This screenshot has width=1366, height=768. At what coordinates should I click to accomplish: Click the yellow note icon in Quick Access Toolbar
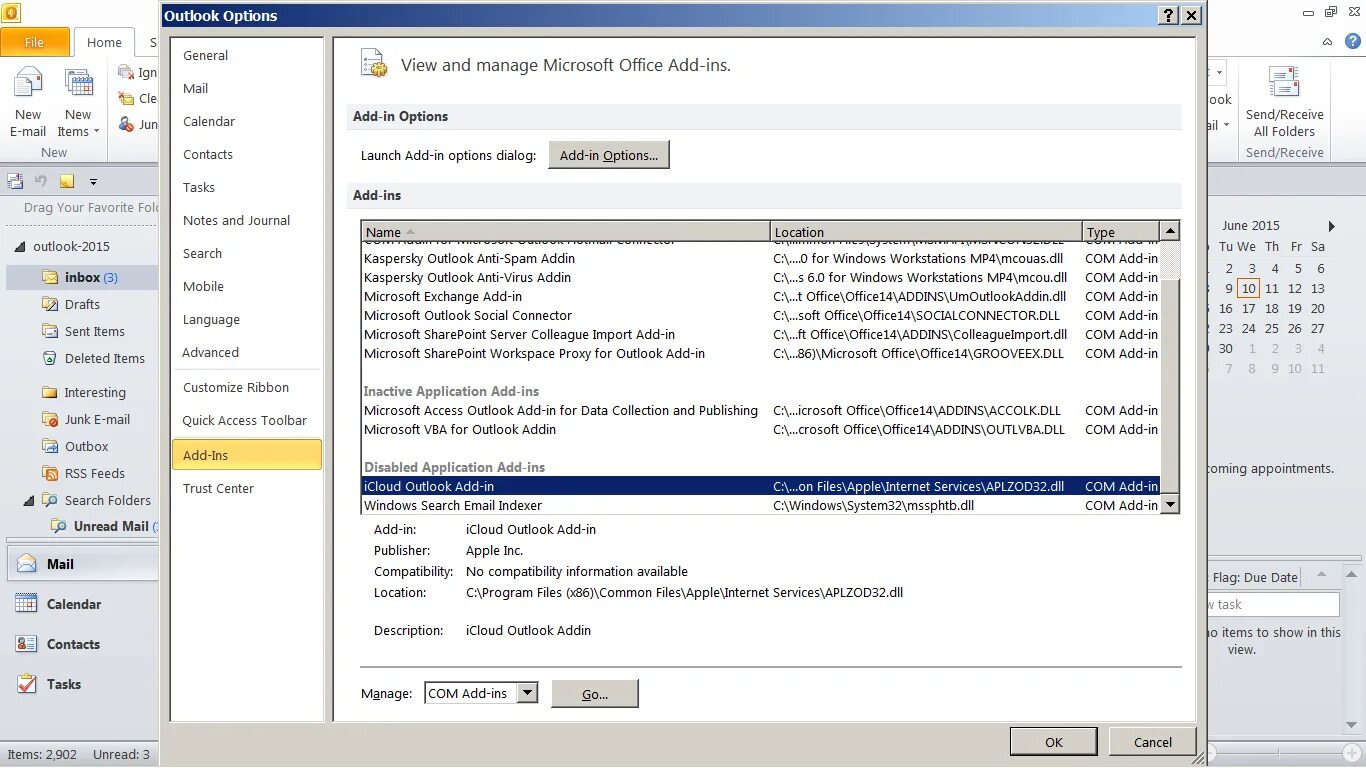coord(67,181)
